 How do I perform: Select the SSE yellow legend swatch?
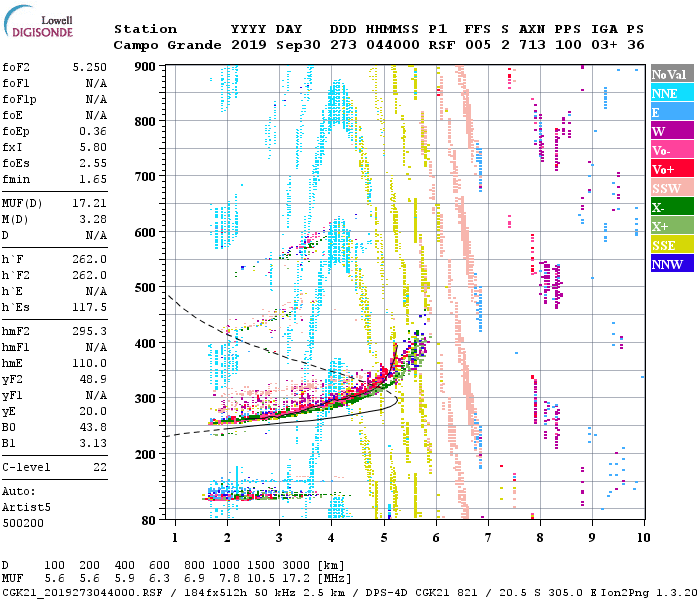point(672,245)
